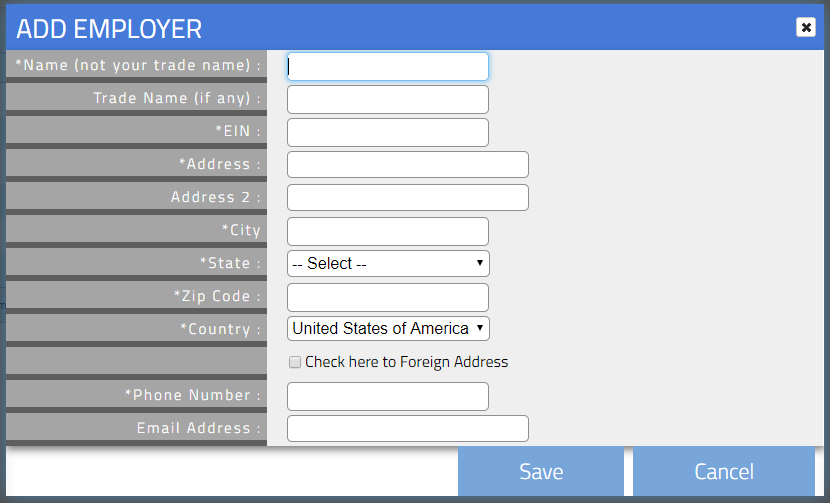Click the 'Check here to Foreign Address' label
830x503 pixels.
[x=406, y=362]
